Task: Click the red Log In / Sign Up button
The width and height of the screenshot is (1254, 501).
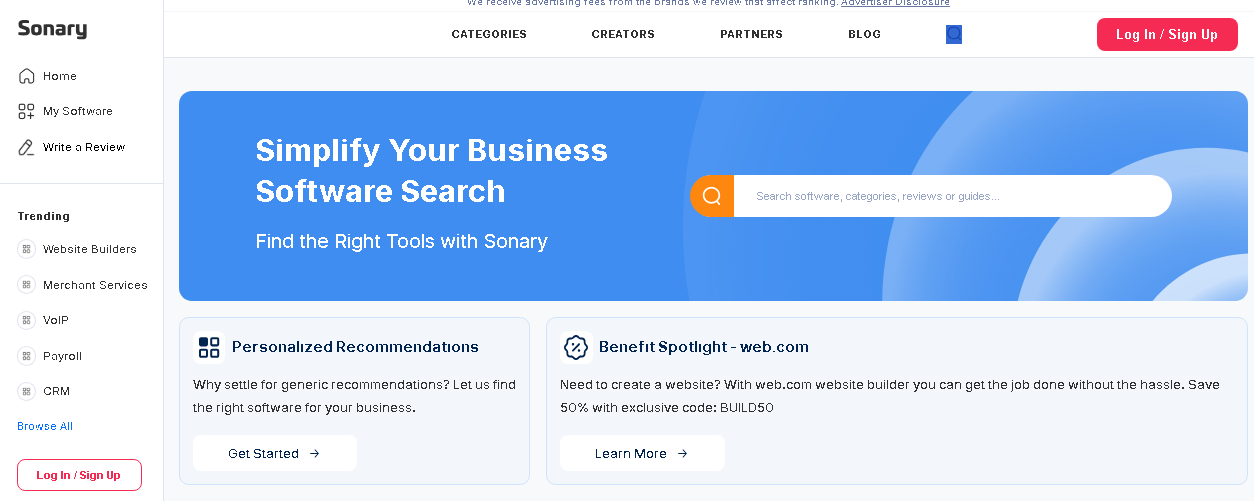Action: point(1167,34)
